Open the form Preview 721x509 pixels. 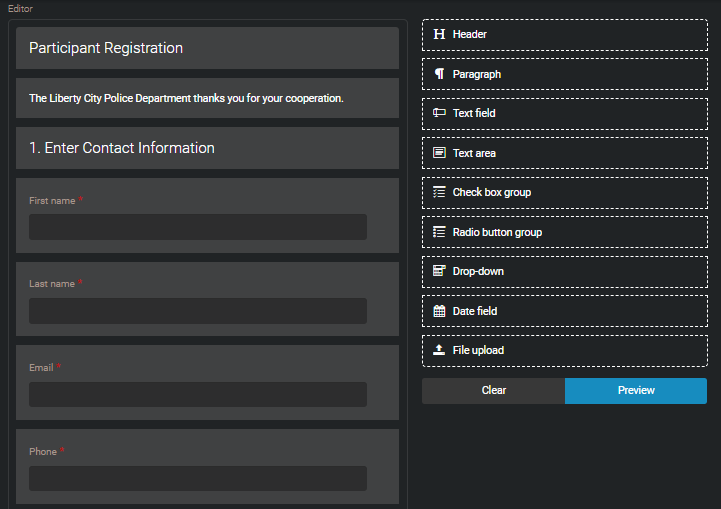636,391
